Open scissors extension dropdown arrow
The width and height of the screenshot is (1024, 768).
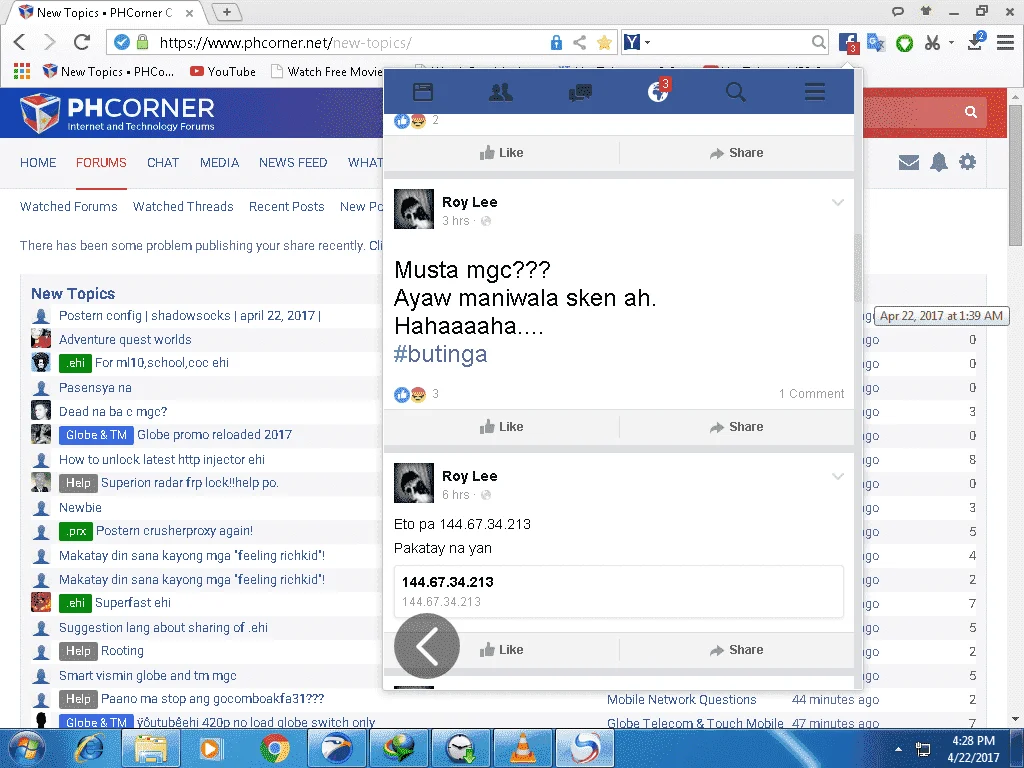951,43
